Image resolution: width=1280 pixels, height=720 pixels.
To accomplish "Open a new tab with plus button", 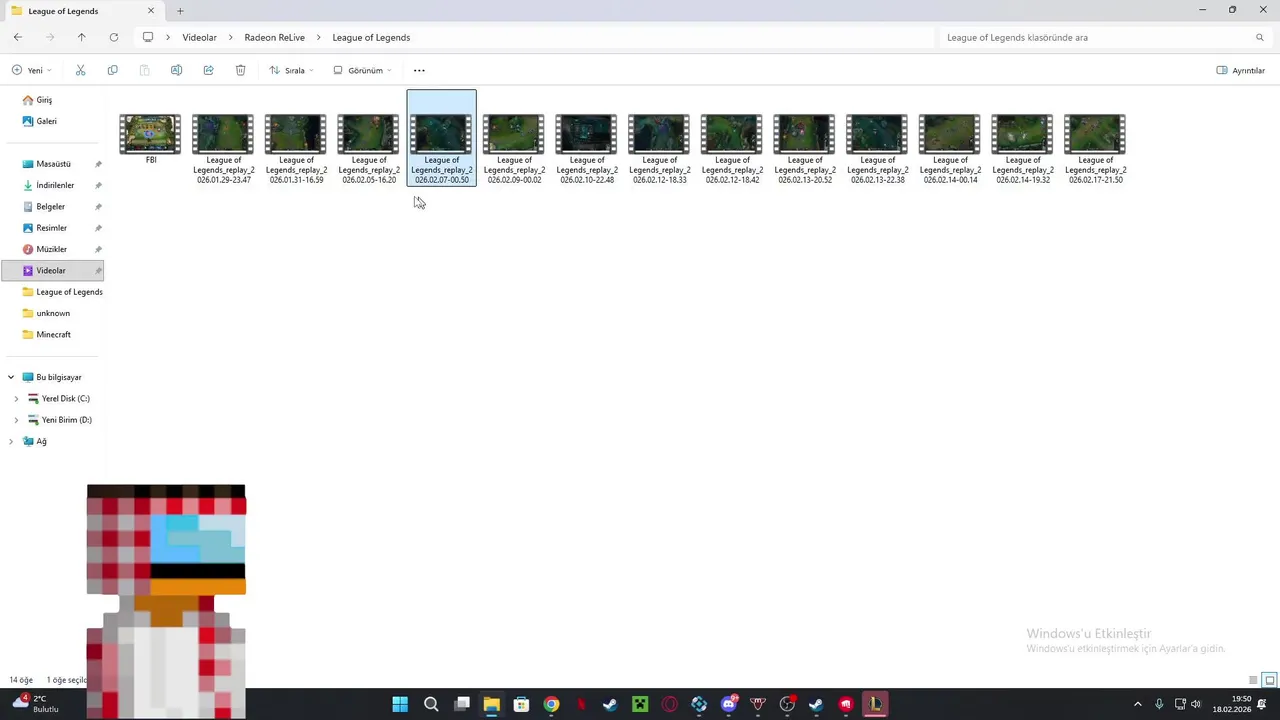I will point(180,11).
